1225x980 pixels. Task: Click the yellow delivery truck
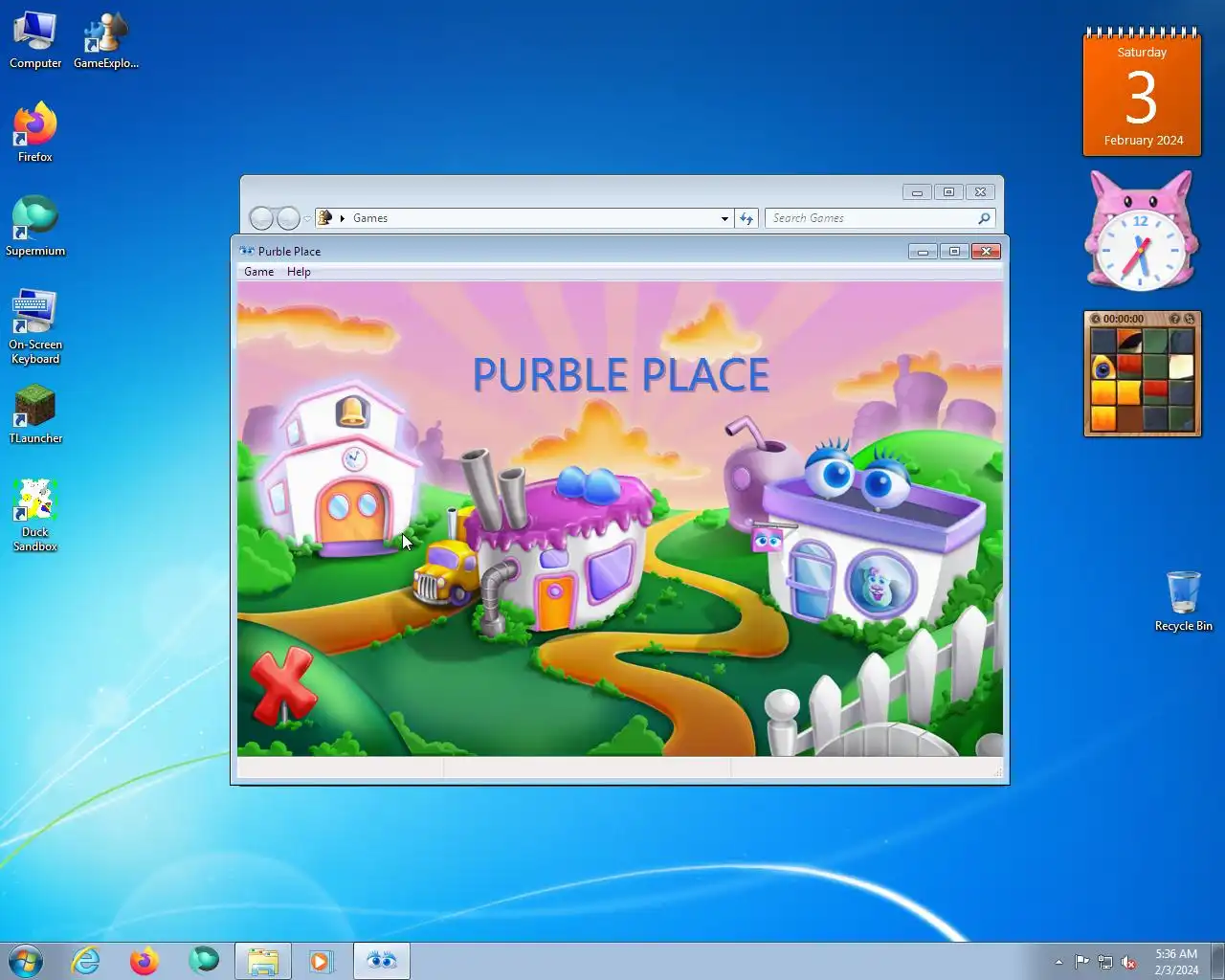pyautogui.click(x=446, y=571)
